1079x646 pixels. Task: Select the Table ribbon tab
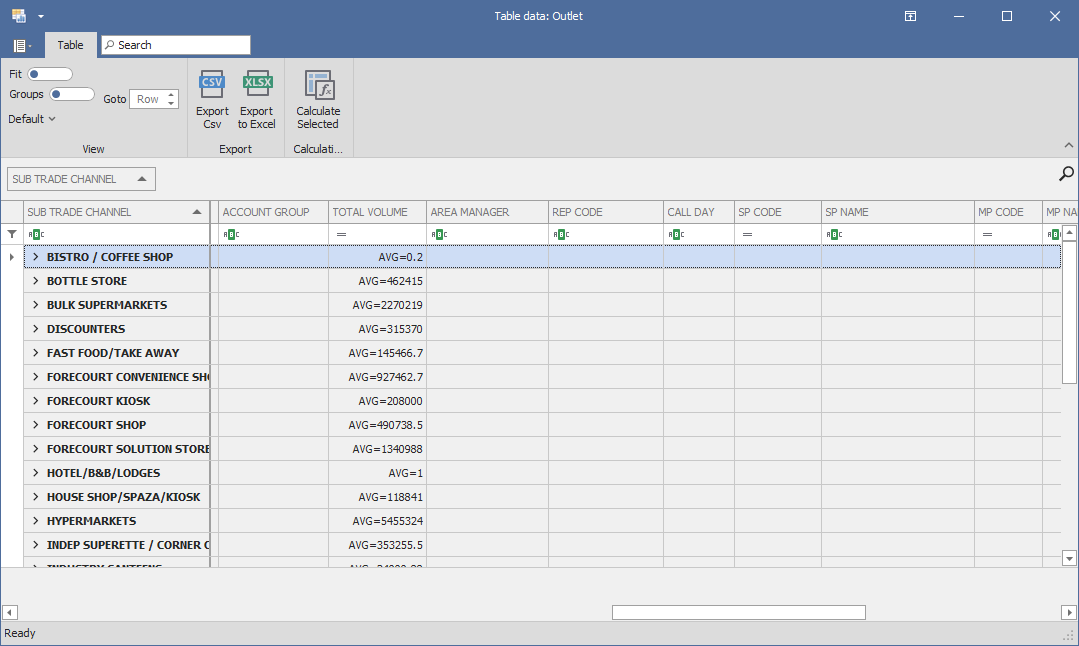(70, 45)
